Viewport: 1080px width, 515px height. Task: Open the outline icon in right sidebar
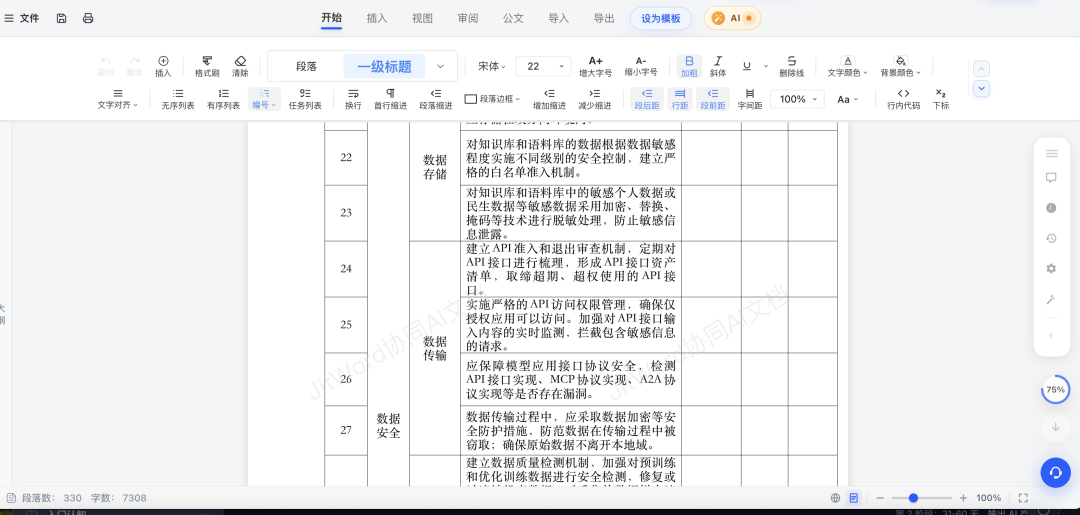tap(1051, 153)
